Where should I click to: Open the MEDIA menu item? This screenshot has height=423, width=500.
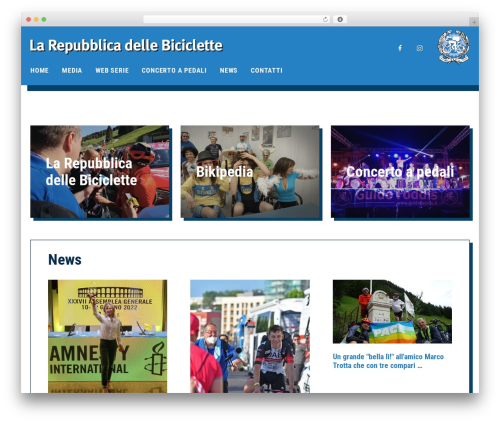(72, 71)
